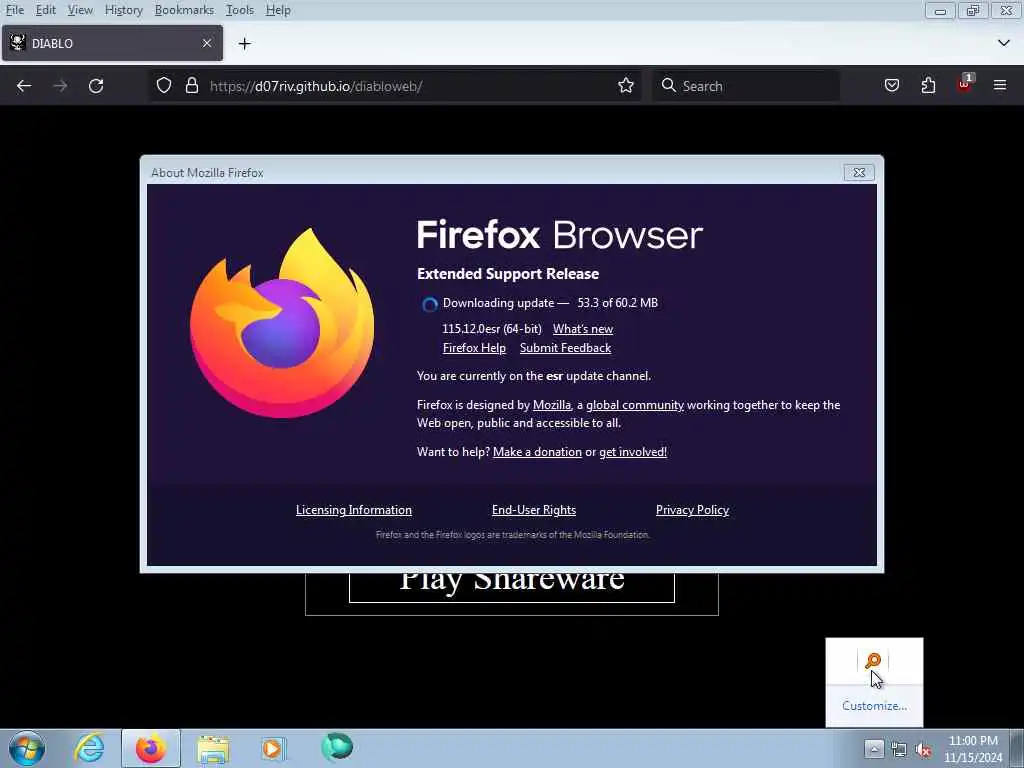List all tabs via chevron arrow
This screenshot has height=768, width=1024.
(x=1004, y=43)
